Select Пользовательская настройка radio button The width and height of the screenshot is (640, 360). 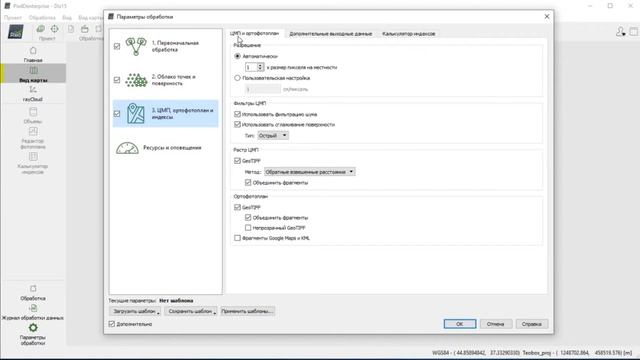click(237, 78)
